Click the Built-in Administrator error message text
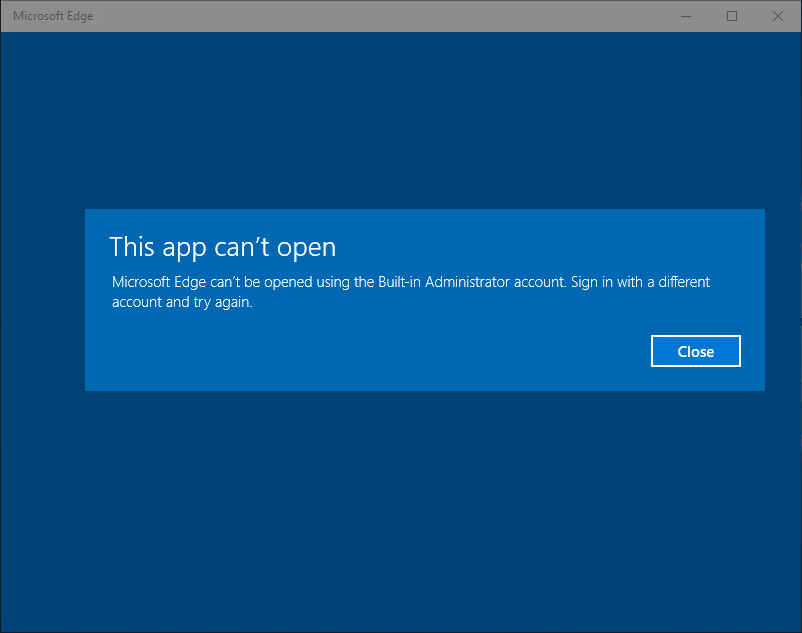The image size is (802, 633). [411, 292]
